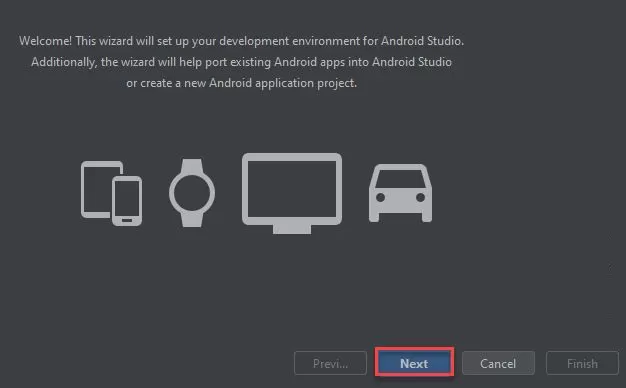Click the windshield of the car icon

[400, 179]
